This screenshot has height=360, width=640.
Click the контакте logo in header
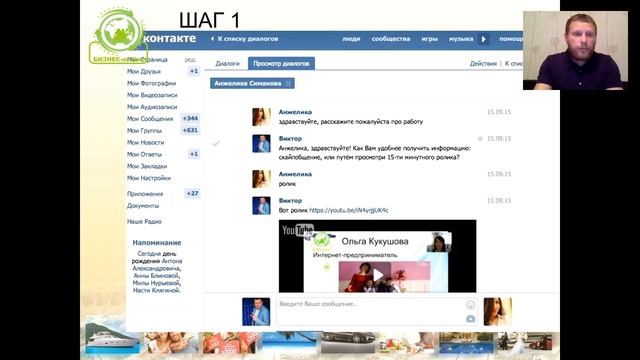(x=170, y=38)
